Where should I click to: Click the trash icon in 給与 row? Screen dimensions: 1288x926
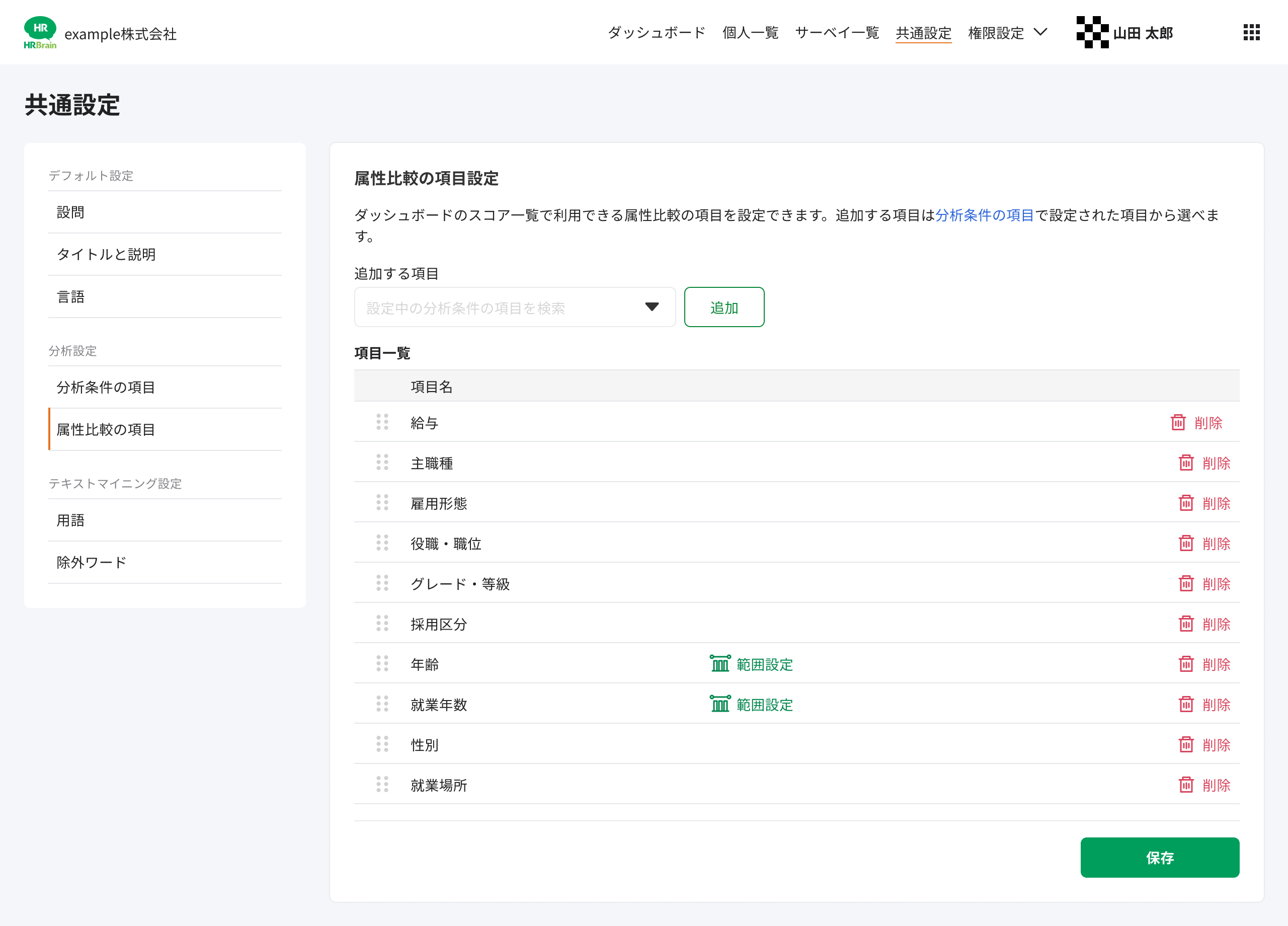1178,422
